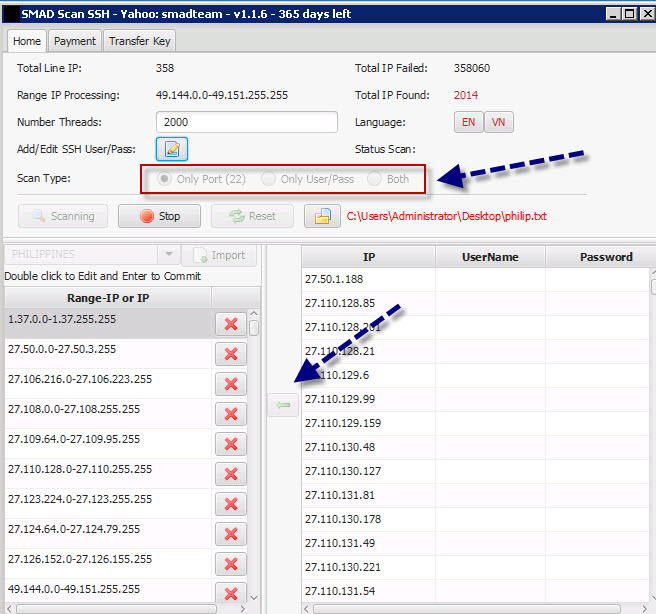
Task: Click the Reset button
Action: click(x=252, y=216)
